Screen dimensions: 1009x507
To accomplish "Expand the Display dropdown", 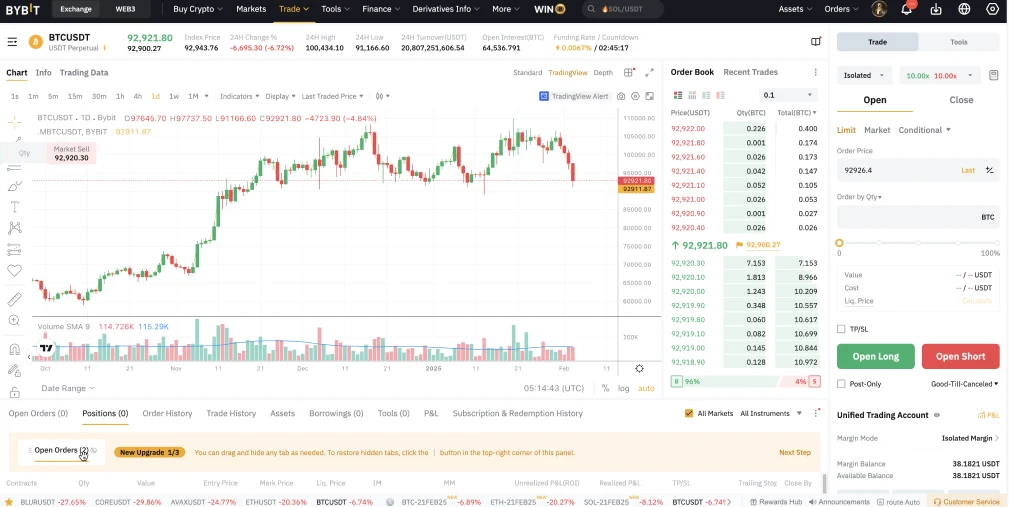I will [x=281, y=97].
